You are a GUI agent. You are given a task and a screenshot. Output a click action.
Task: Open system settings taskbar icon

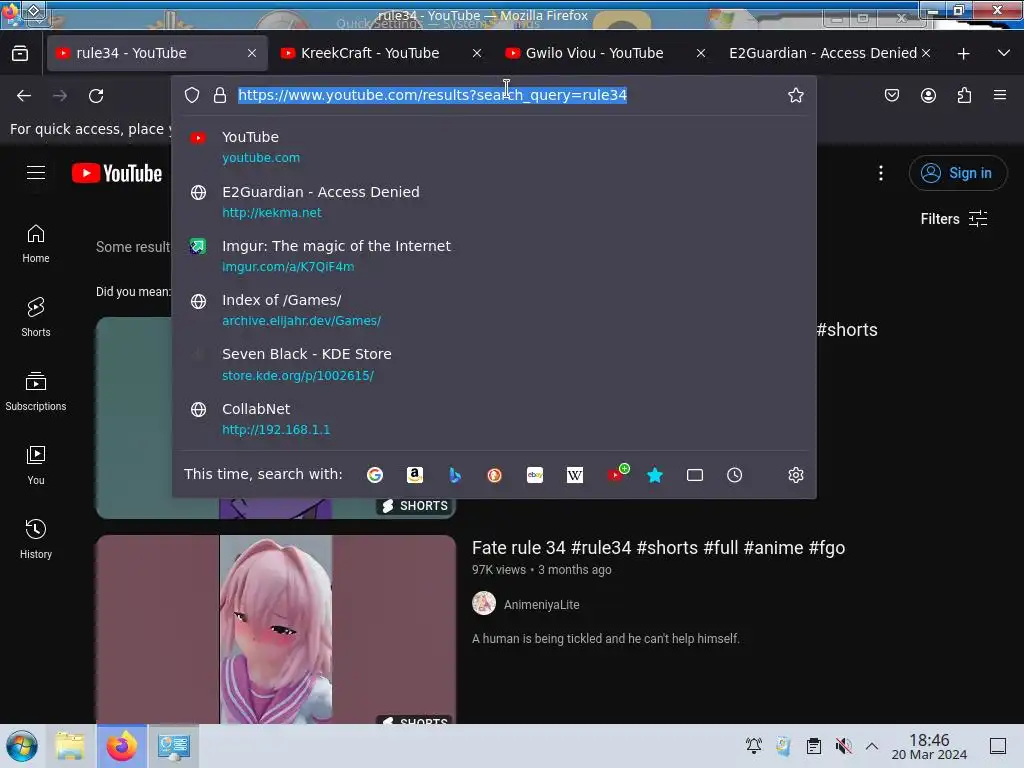(x=174, y=746)
